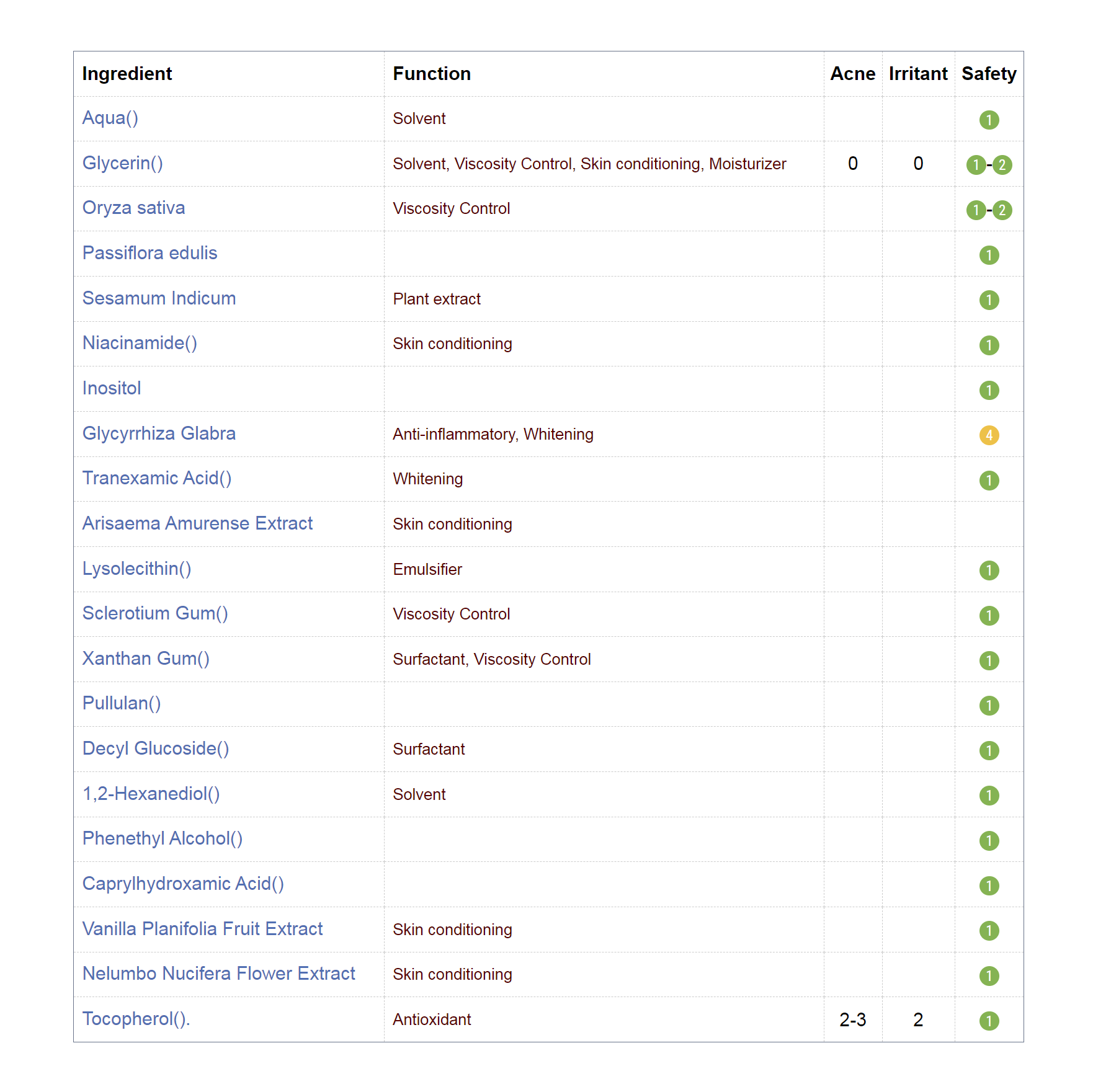This screenshot has width=1093, height=1092.
Task: Click the Phenethyl Alcohol() link
Action: [x=163, y=838]
